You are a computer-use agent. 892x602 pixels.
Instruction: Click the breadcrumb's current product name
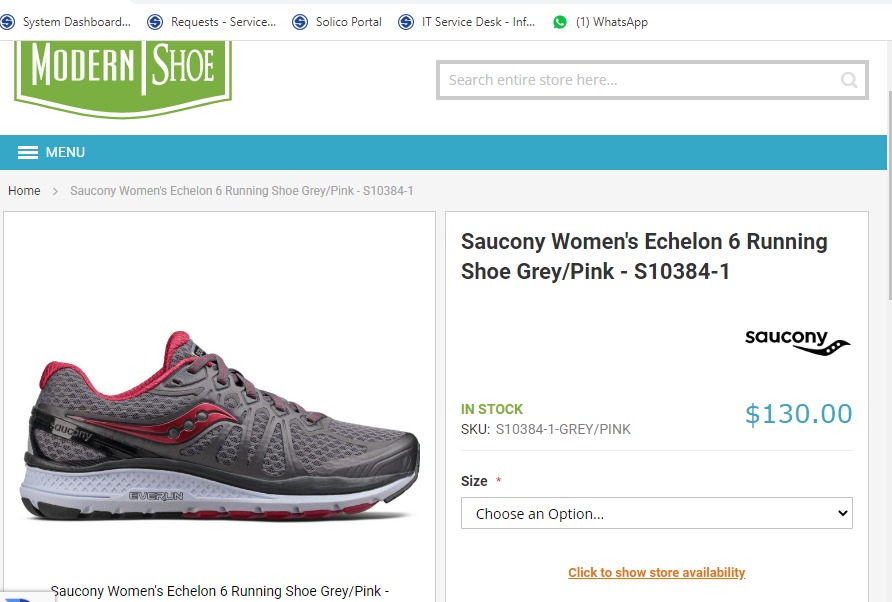(241, 191)
